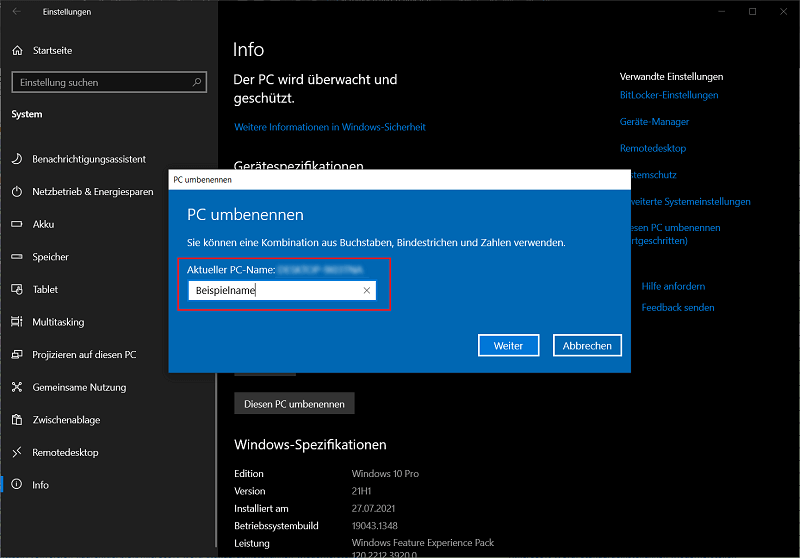This screenshot has height=558, width=800.
Task: Clear the PC name with the X
Action: pos(366,290)
